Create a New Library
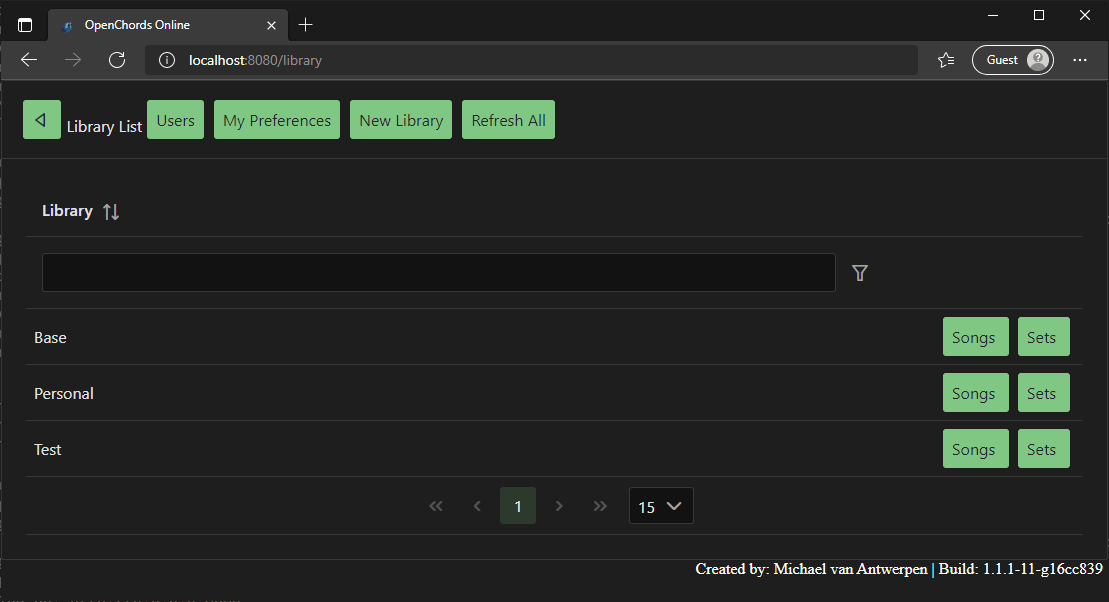This screenshot has width=1109, height=602. [x=400, y=119]
